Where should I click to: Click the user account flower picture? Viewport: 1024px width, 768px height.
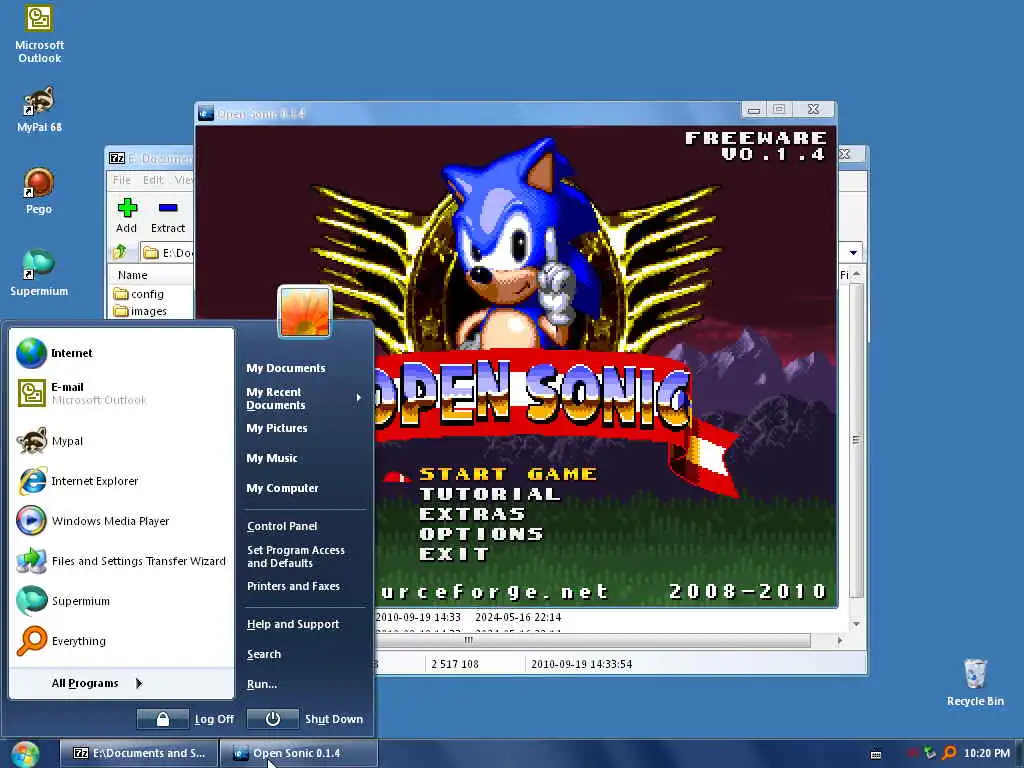point(304,312)
